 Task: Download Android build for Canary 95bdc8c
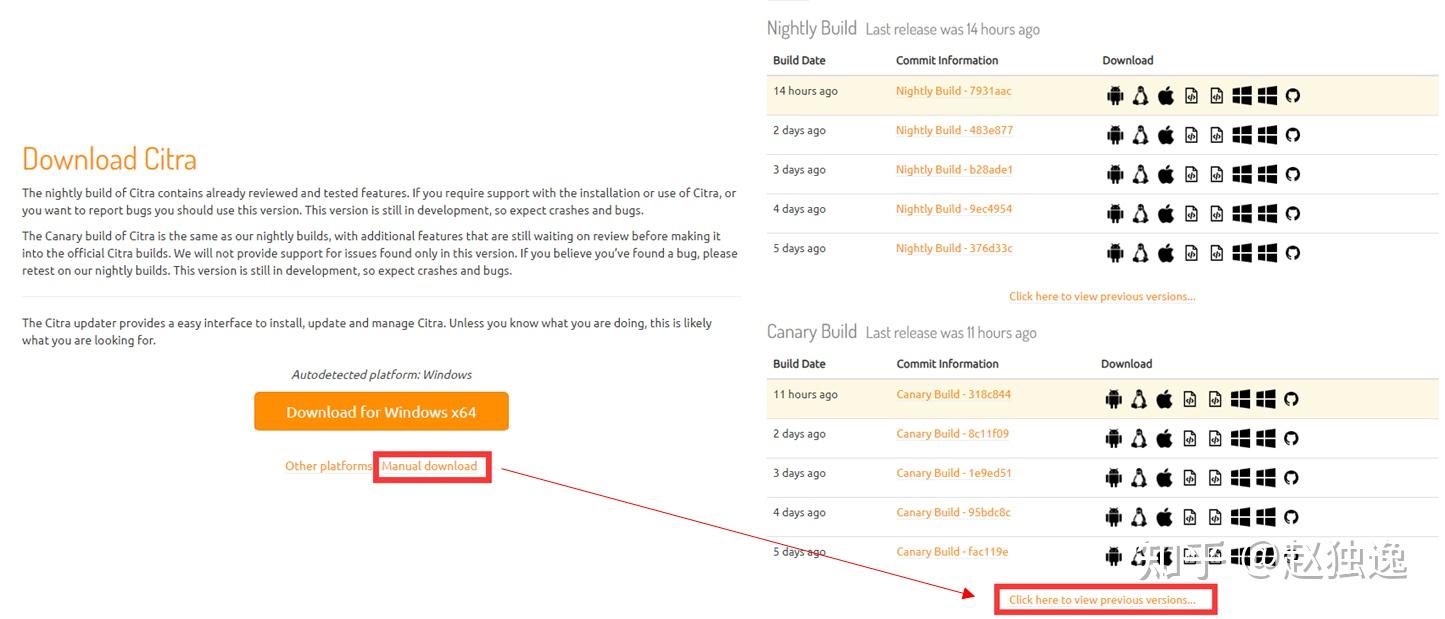[x=1114, y=517]
